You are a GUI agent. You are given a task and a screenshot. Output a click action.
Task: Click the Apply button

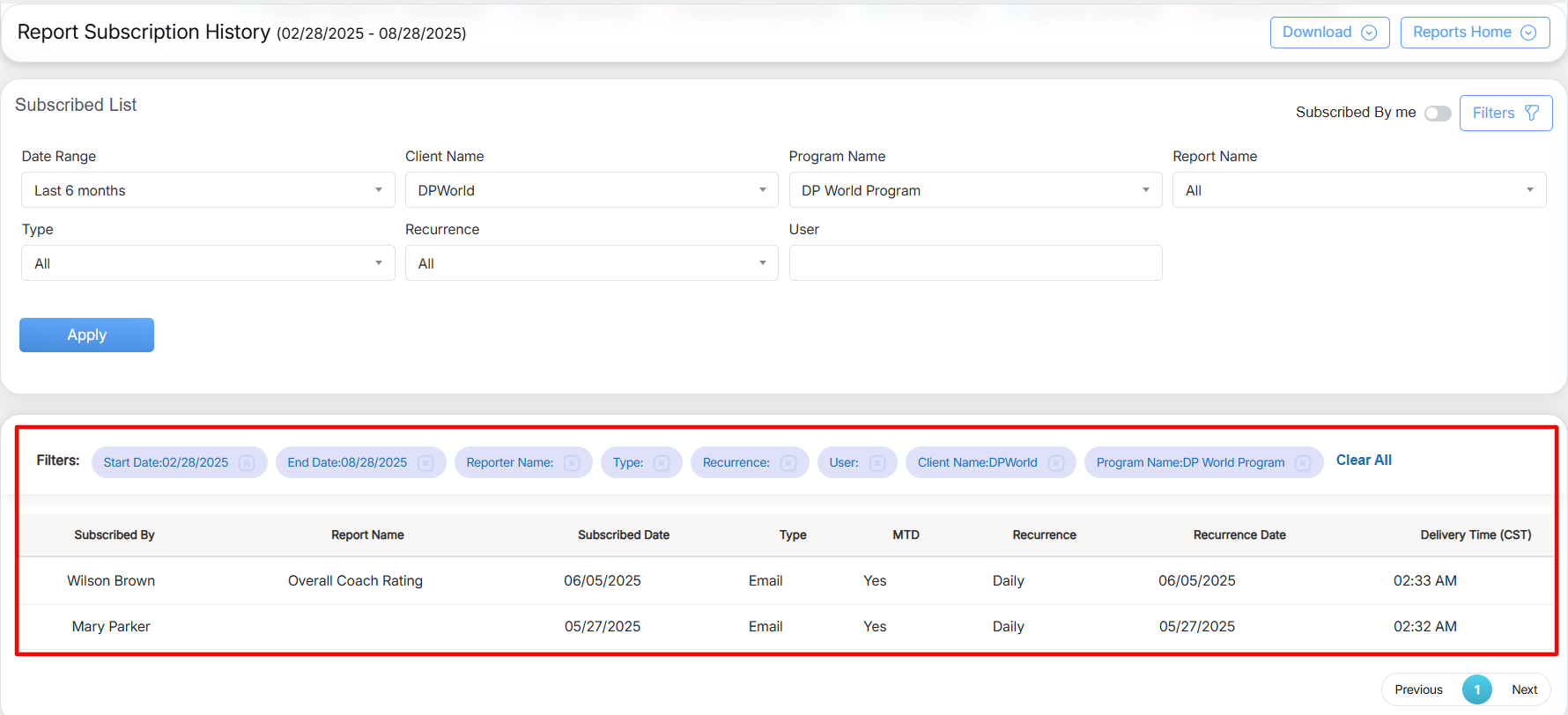(86, 335)
